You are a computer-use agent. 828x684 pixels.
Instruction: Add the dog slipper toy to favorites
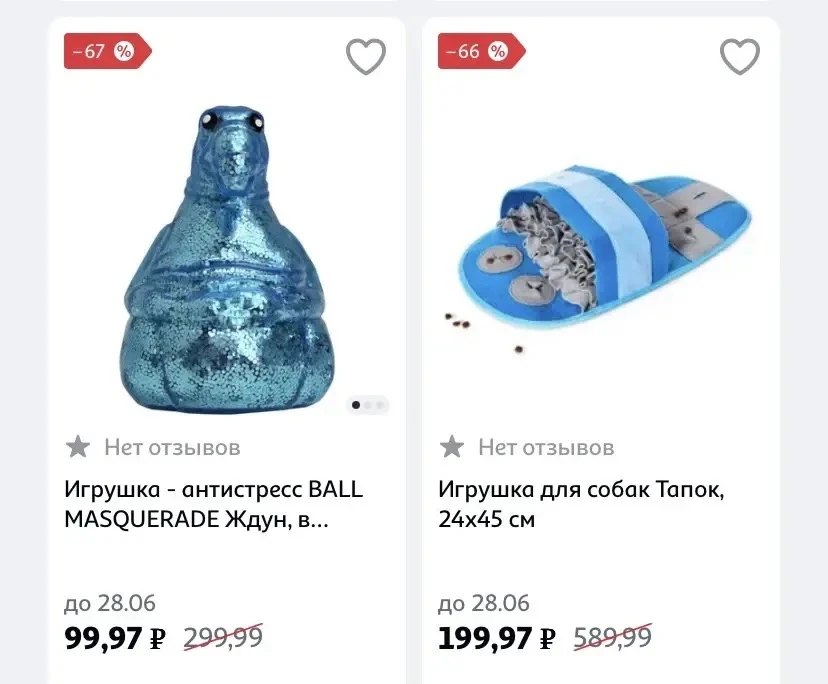click(x=740, y=57)
